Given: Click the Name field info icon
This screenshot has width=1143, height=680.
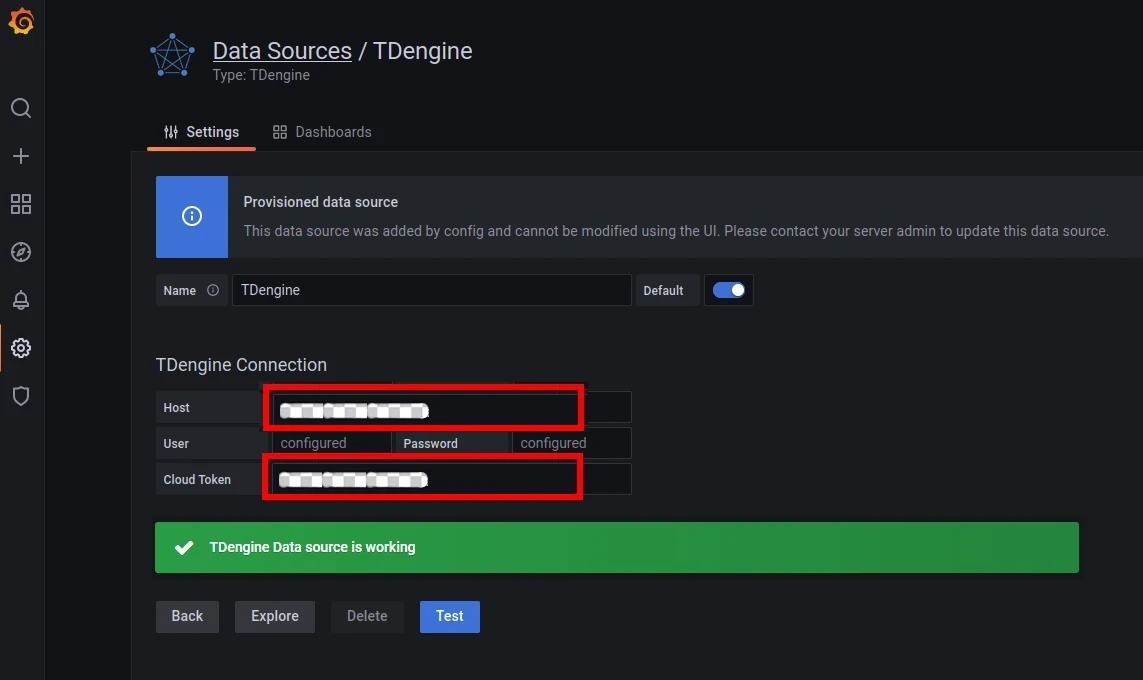Looking at the screenshot, I should pos(213,291).
